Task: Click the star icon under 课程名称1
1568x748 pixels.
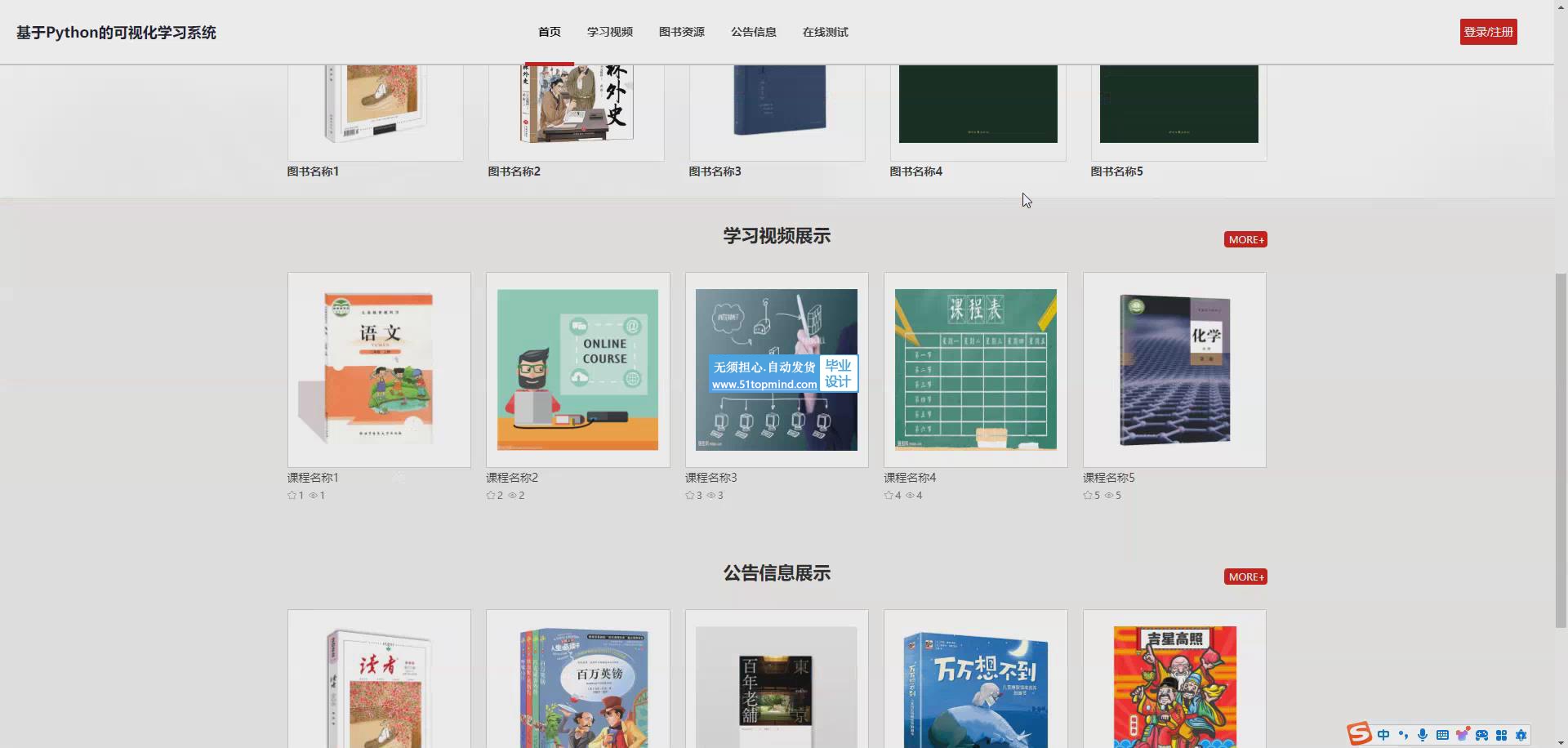Action: tap(292, 496)
